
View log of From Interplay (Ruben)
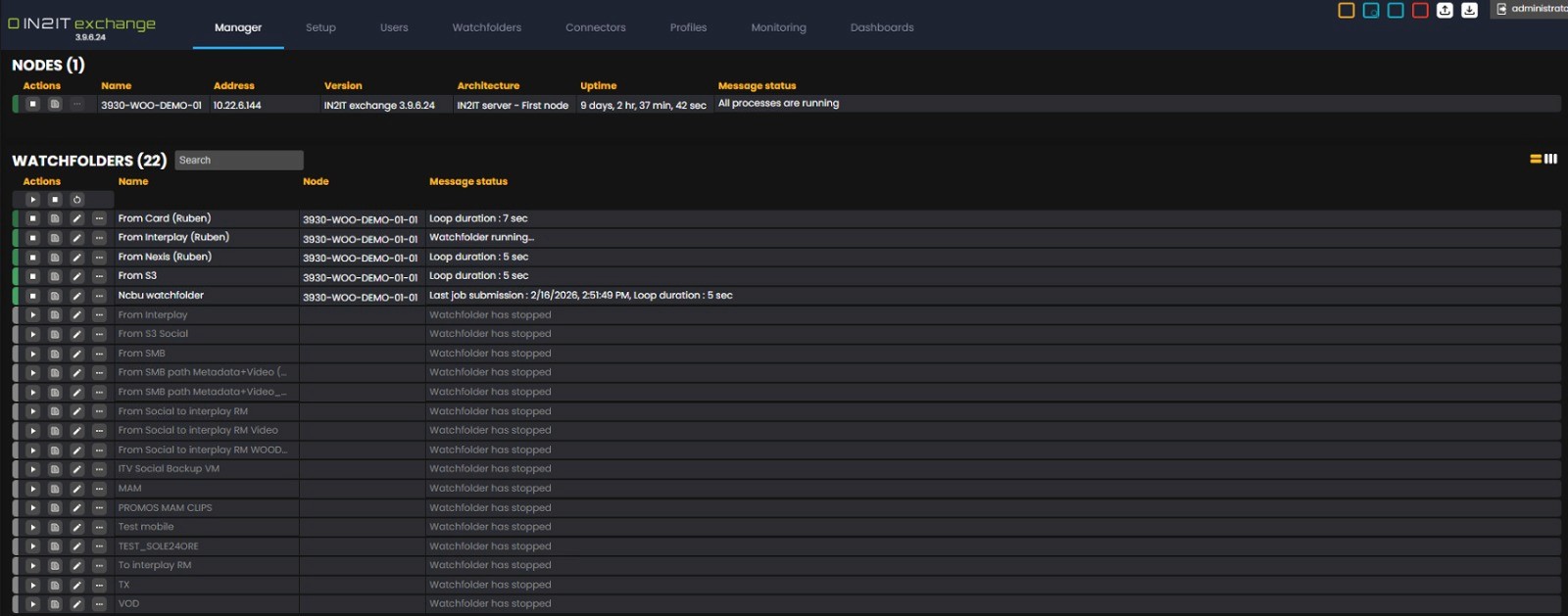55,238
